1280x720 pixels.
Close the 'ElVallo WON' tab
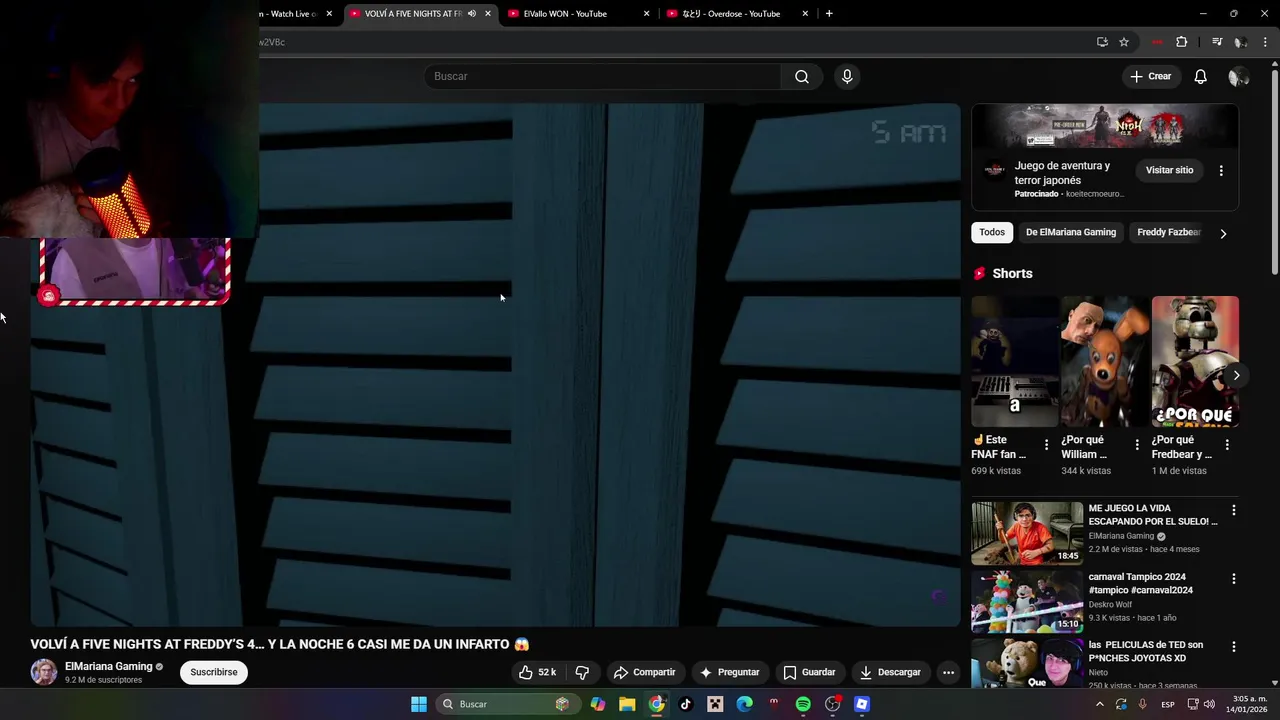tap(646, 14)
